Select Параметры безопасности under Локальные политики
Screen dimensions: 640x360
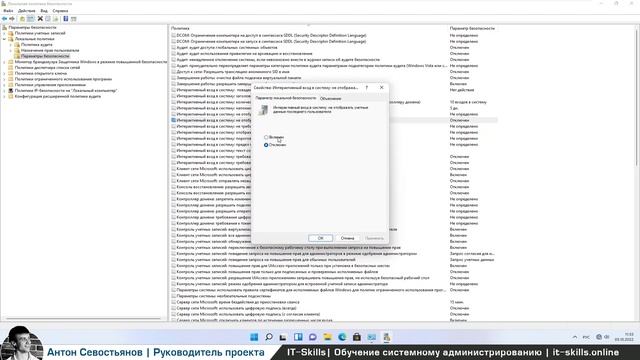(45, 56)
